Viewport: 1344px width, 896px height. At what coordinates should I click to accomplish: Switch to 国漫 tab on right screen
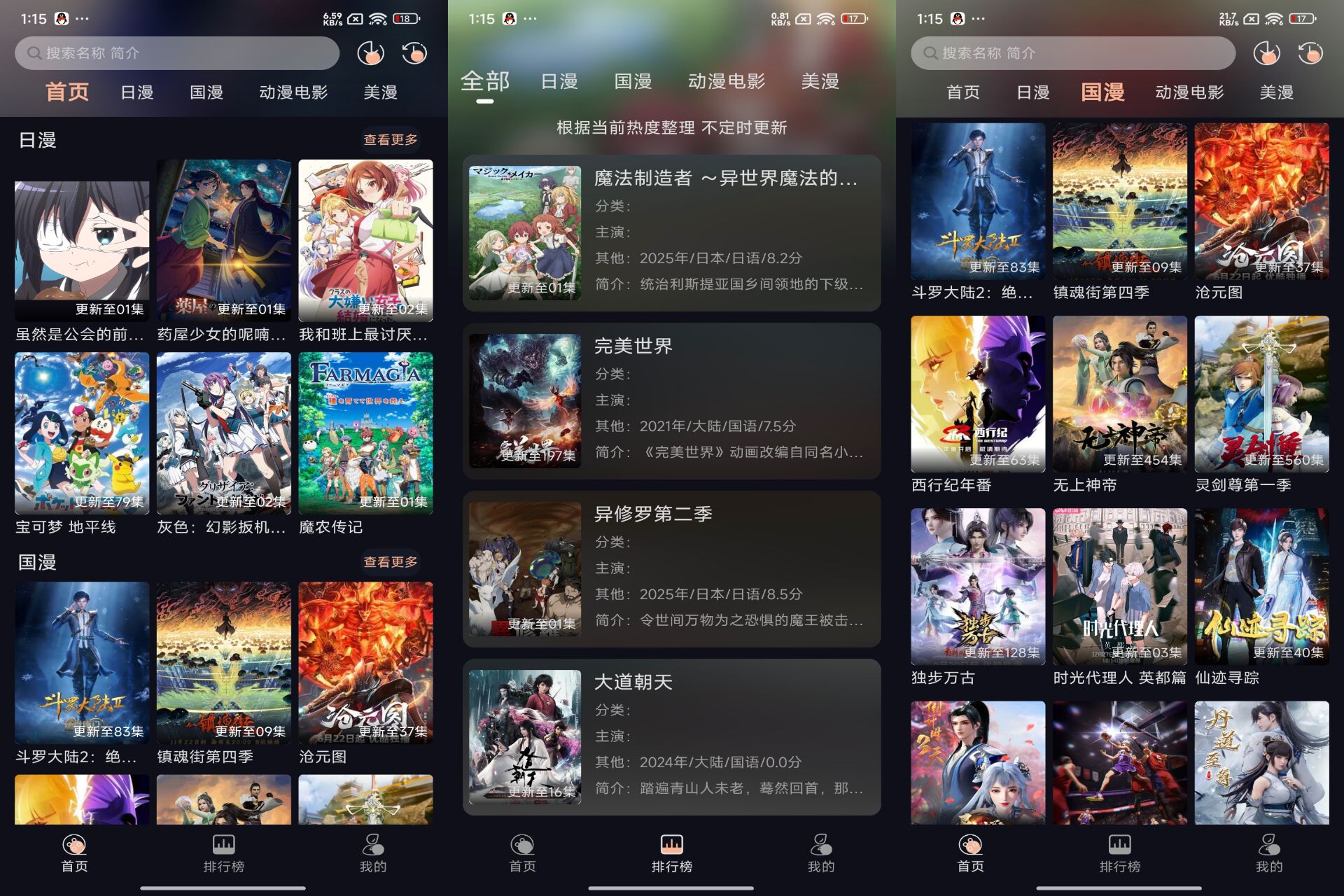[x=1099, y=92]
